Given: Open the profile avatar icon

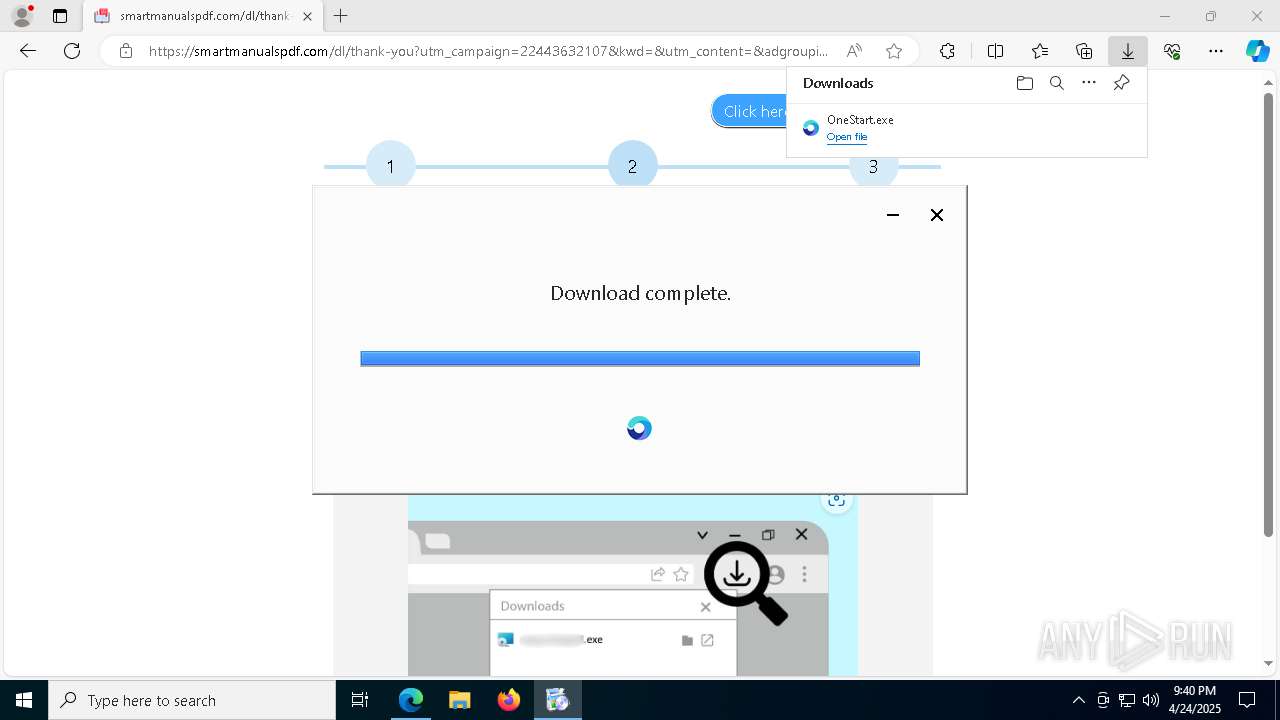Looking at the screenshot, I should 22,16.
